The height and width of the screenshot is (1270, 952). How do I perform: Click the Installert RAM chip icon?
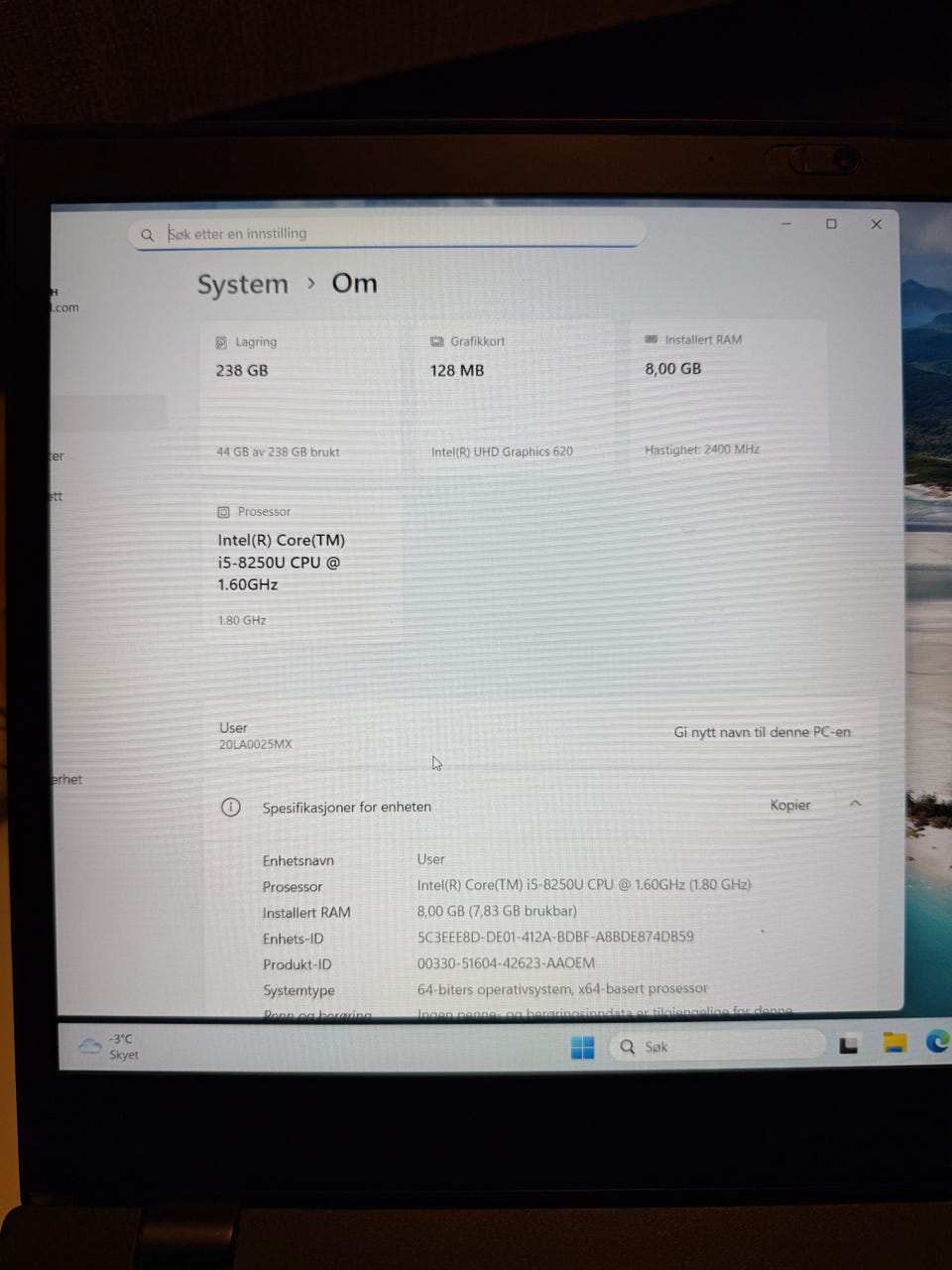[652, 339]
